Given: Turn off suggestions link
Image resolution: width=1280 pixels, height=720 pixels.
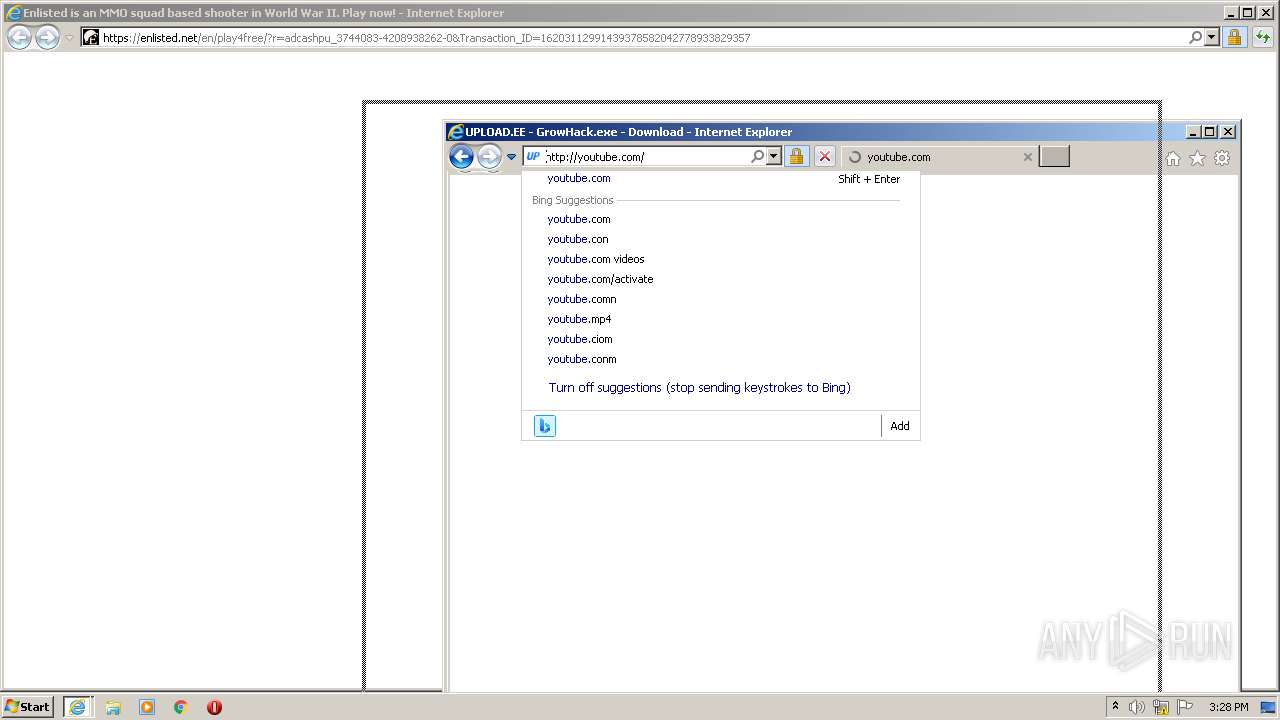Looking at the screenshot, I should pos(699,387).
